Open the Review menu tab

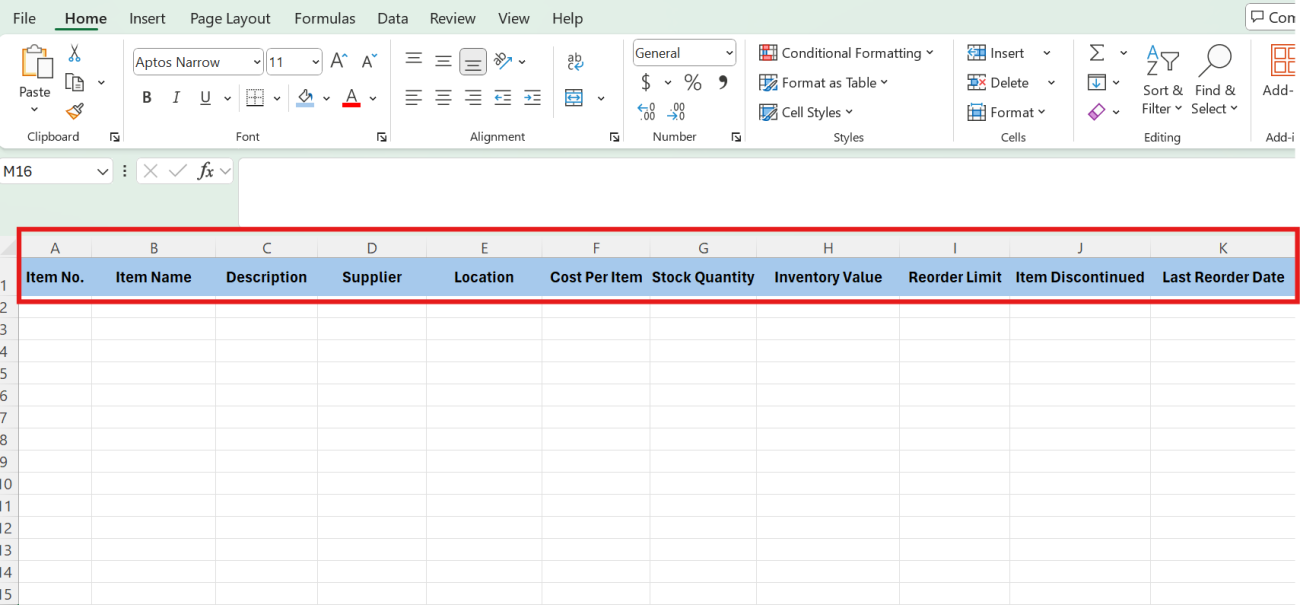[452, 18]
